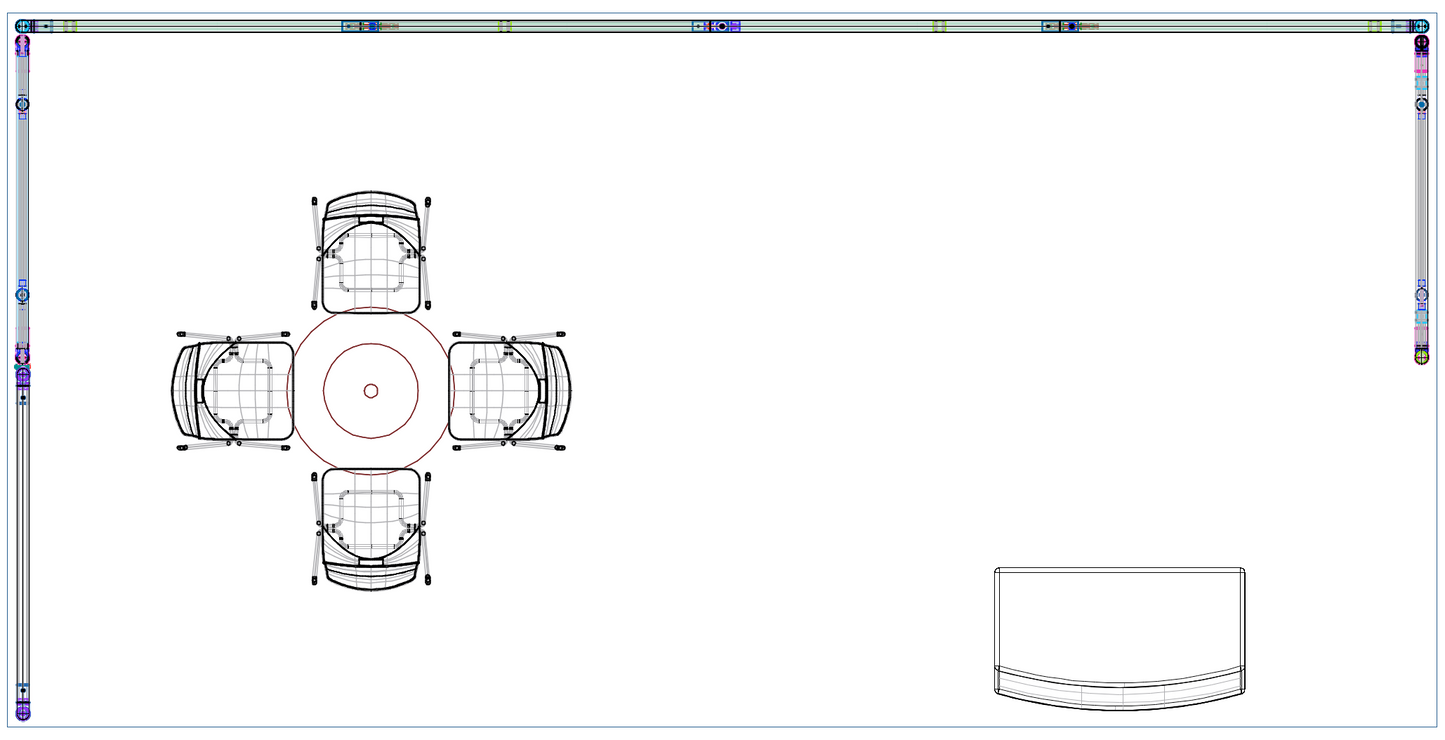Click the top-left corner wall connector
Image resolution: width=1445 pixels, height=740 pixels.
pos(24,26)
